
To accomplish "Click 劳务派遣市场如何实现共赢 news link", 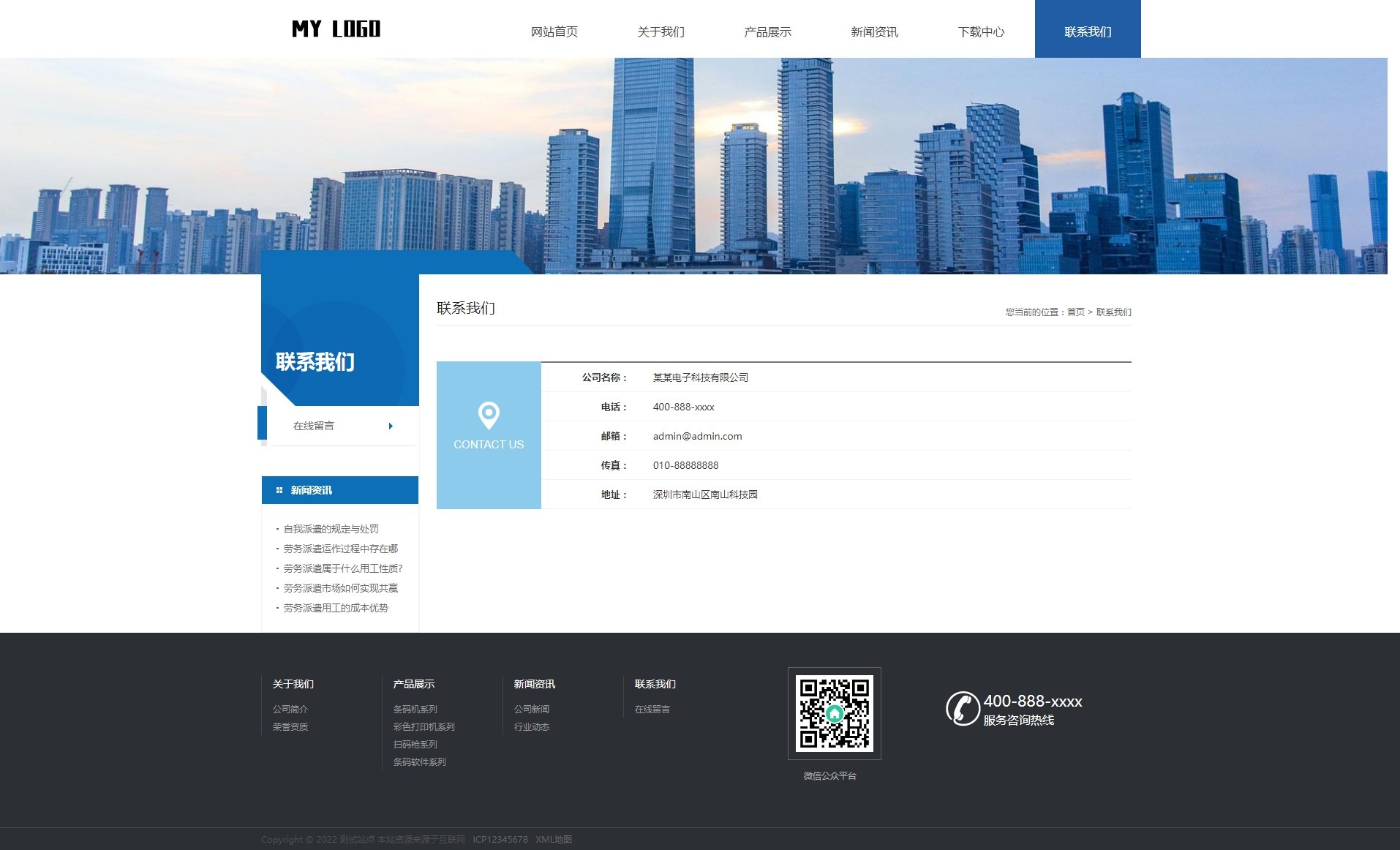I will pyautogui.click(x=339, y=588).
